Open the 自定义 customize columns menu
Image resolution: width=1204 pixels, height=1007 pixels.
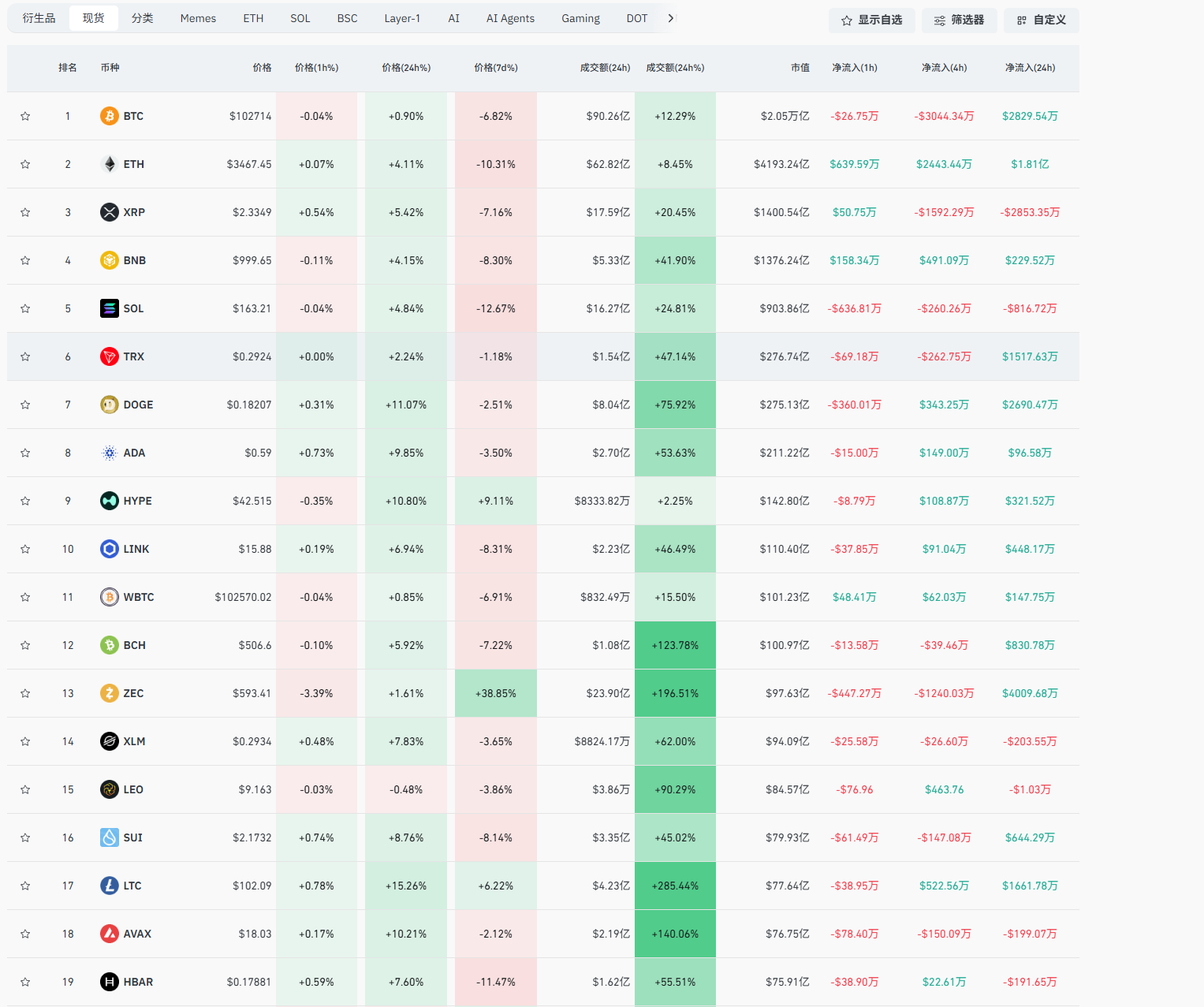pyautogui.click(x=1041, y=21)
